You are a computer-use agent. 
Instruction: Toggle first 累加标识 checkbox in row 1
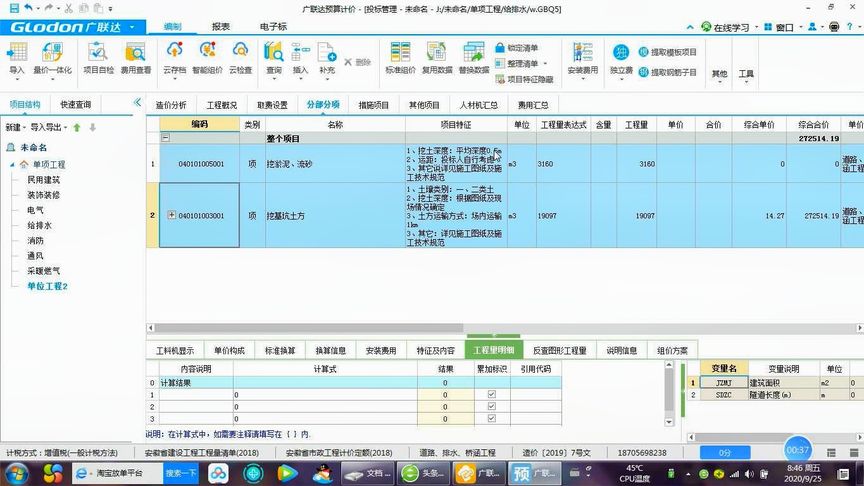[x=492, y=395]
